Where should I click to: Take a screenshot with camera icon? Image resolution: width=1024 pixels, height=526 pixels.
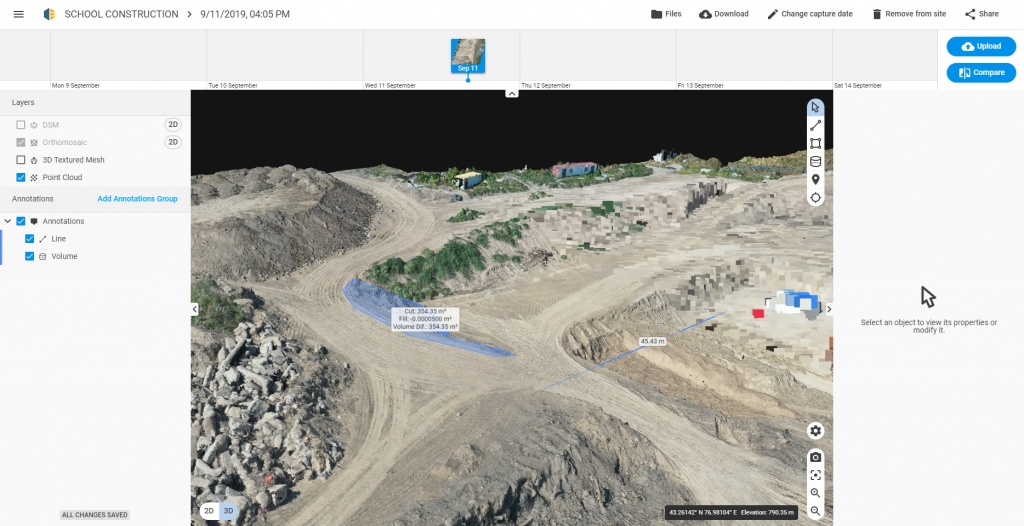point(815,457)
